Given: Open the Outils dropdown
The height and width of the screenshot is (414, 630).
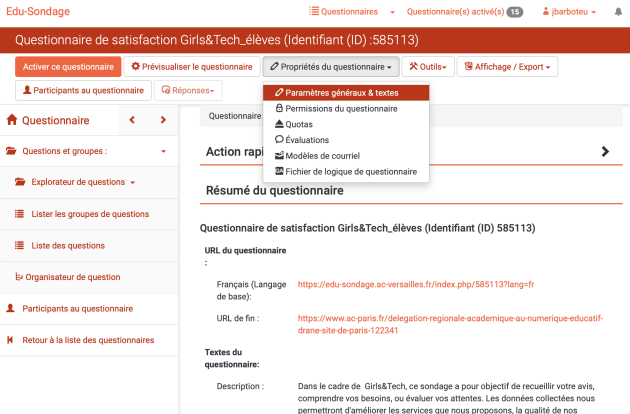Looking at the screenshot, I should pyautogui.click(x=428, y=67).
